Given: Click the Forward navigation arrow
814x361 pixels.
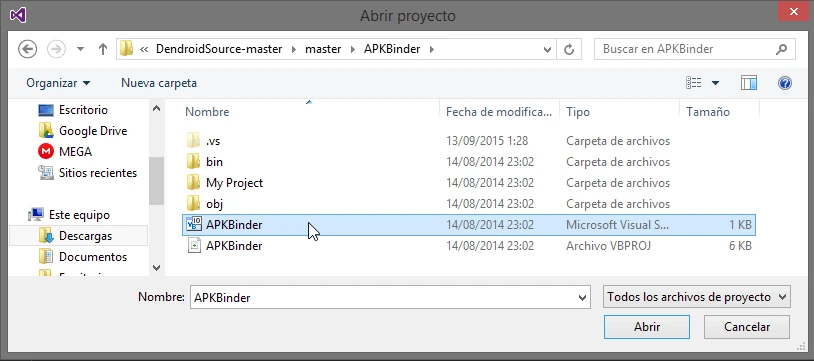Looking at the screenshot, I should (56, 49).
